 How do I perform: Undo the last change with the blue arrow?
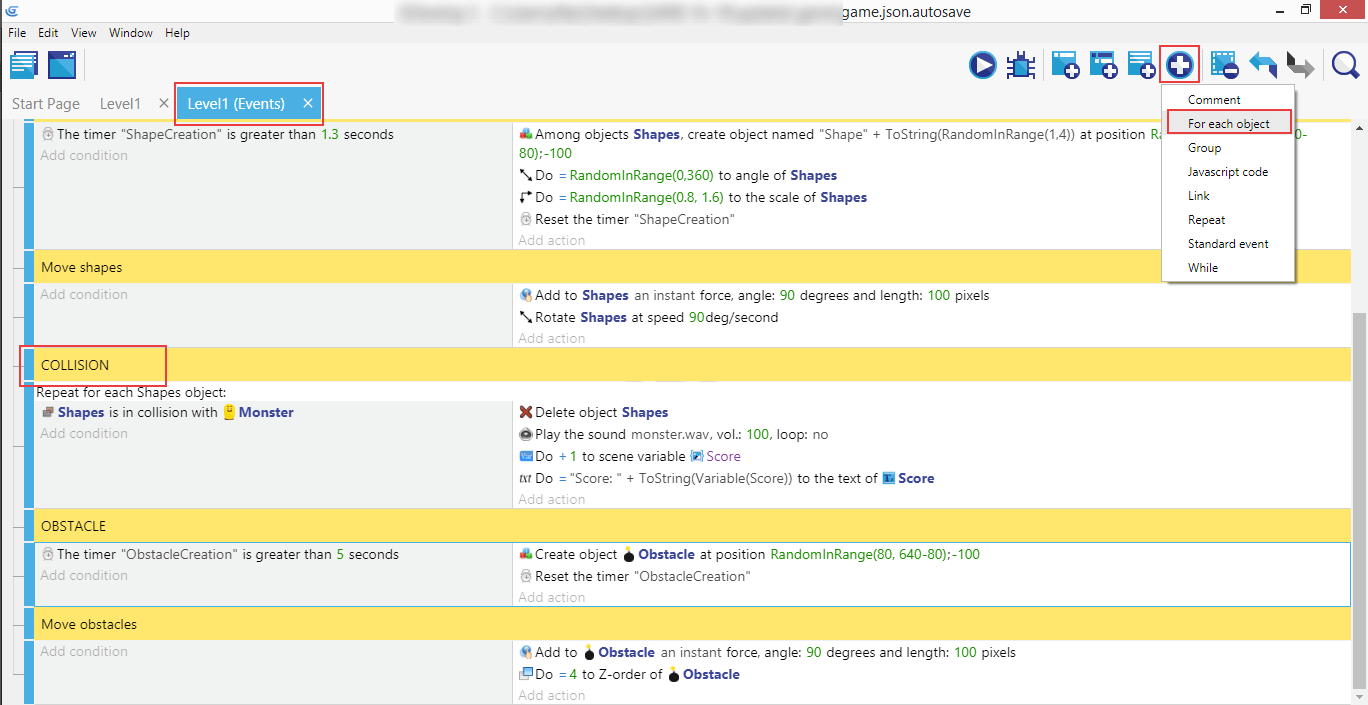click(x=1262, y=66)
